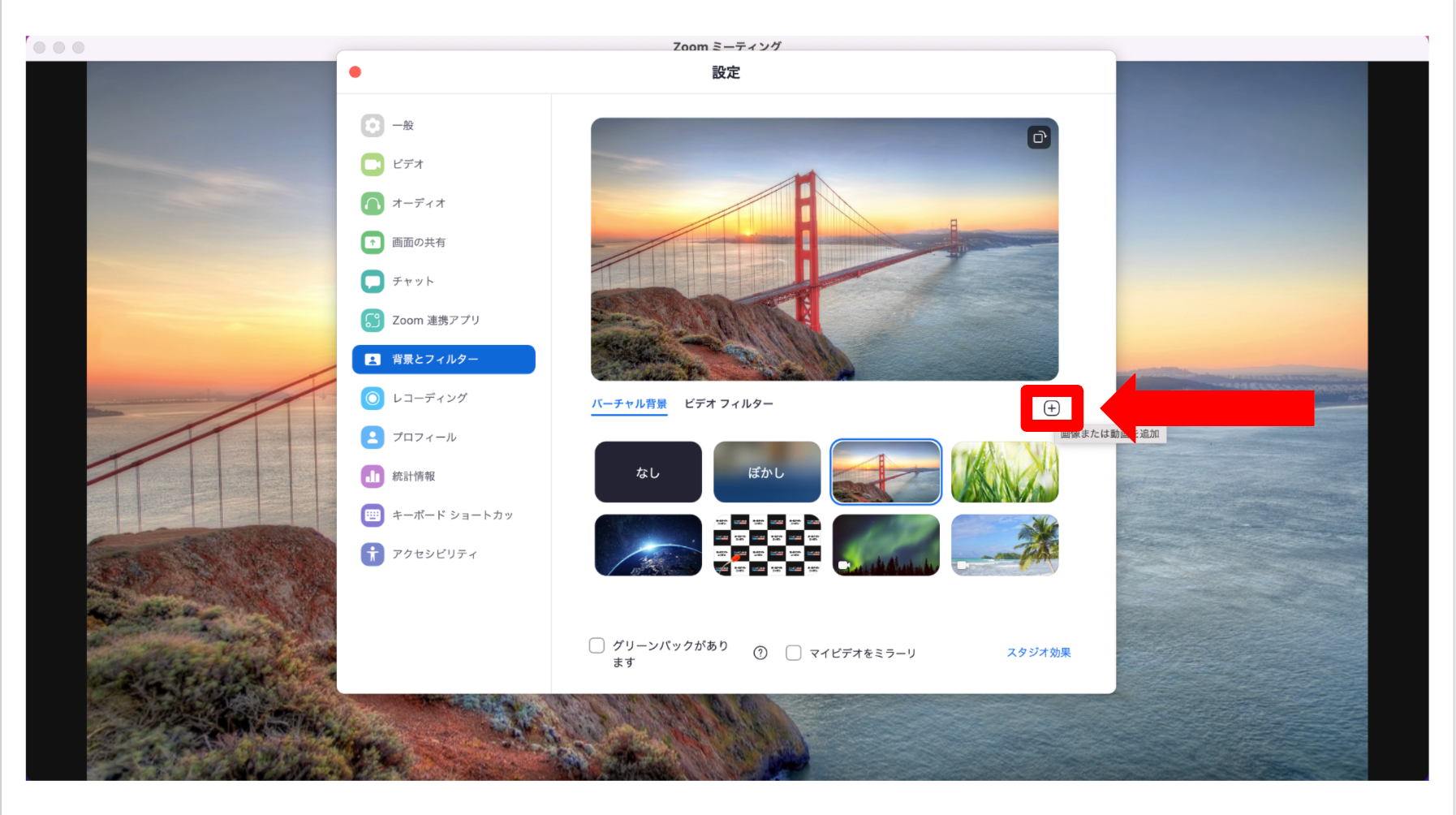The image size is (1456, 815).
Task: Select the 背景とフィルター sidebar item
Action: (x=444, y=360)
